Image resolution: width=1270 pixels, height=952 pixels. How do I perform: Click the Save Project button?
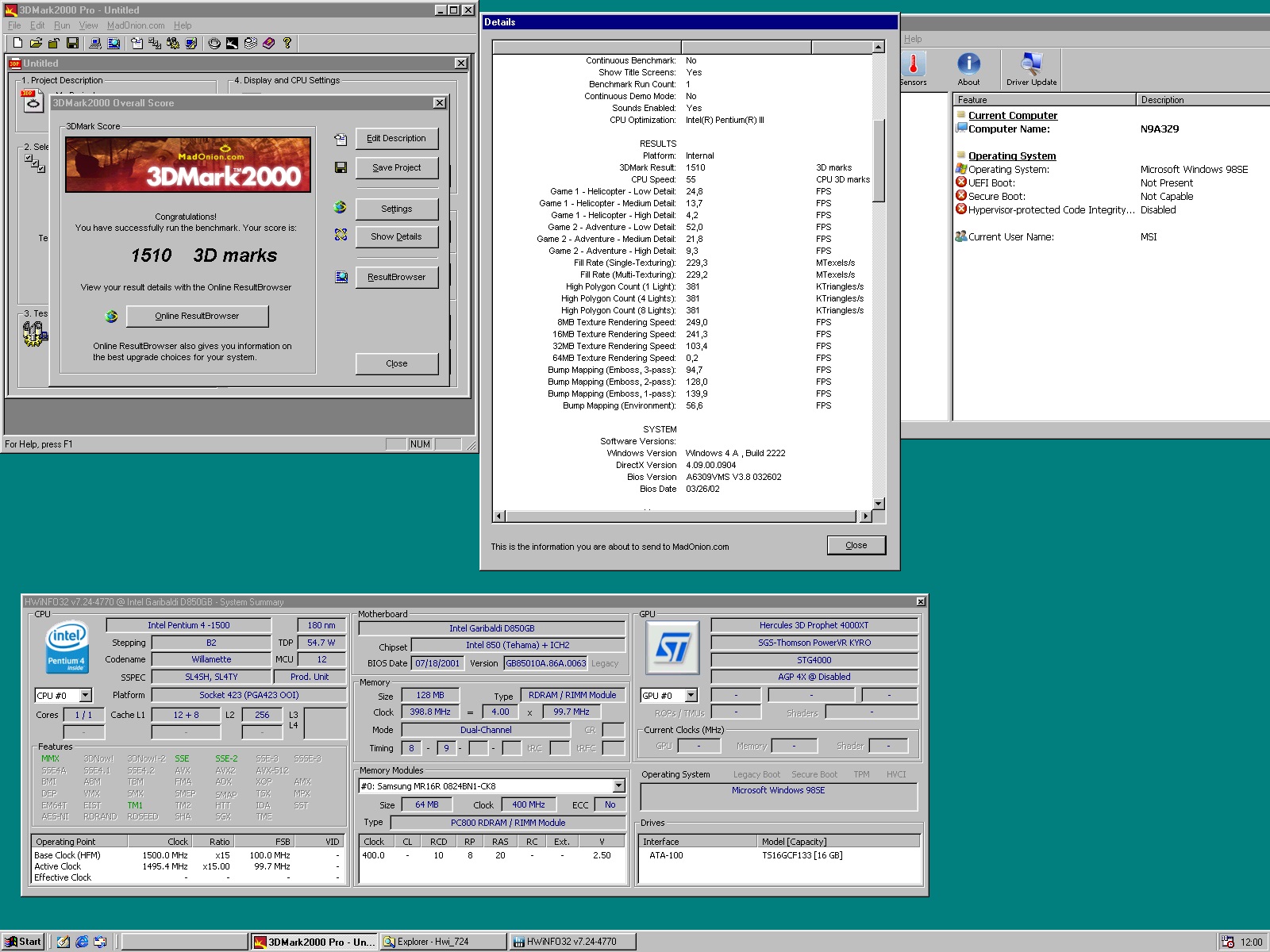pos(397,167)
